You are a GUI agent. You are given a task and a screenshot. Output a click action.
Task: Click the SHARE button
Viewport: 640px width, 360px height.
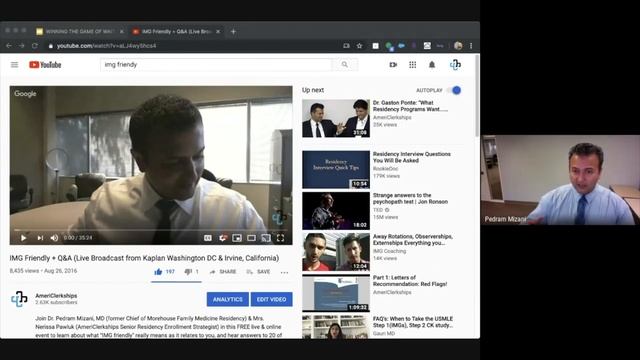tap(223, 271)
